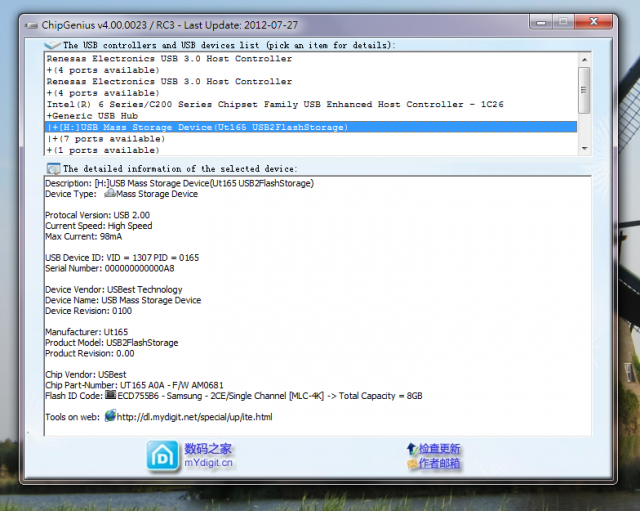Click the Protocal Version: USB 2.00 text
The width and height of the screenshot is (640, 511).
pyautogui.click(x=97, y=215)
